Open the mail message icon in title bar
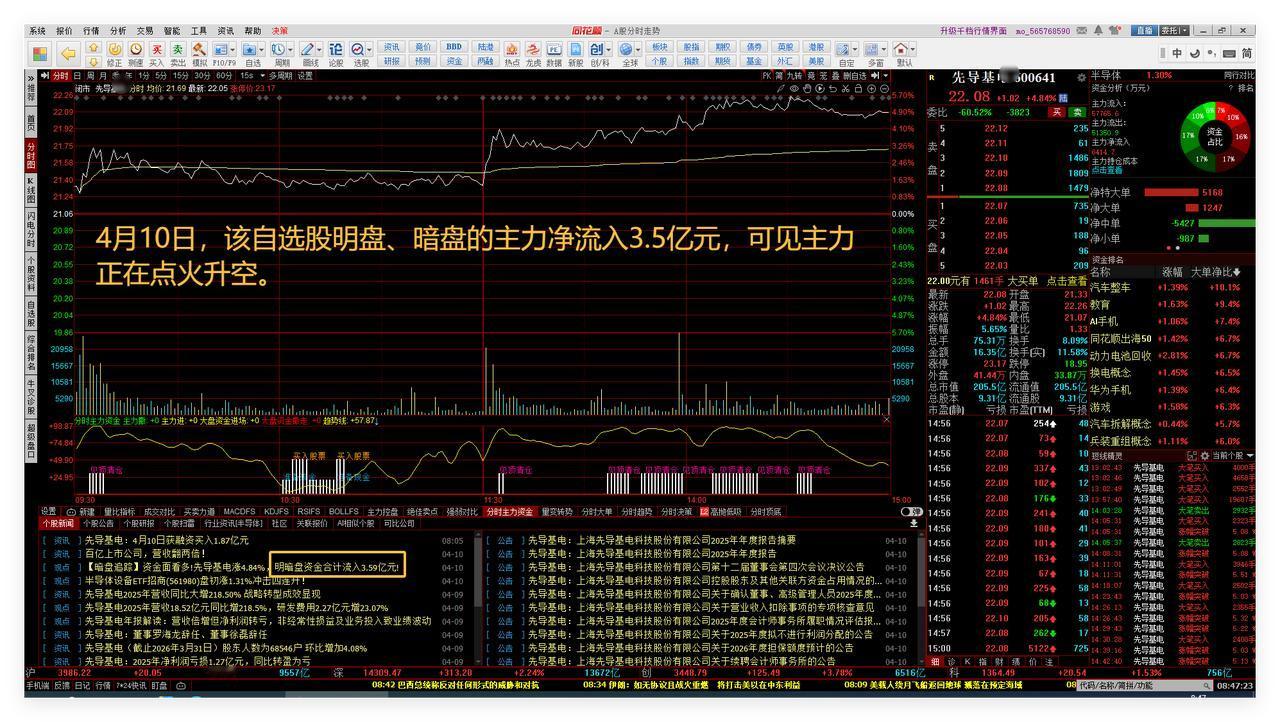This screenshot has height=722, width=1280. (1081, 31)
